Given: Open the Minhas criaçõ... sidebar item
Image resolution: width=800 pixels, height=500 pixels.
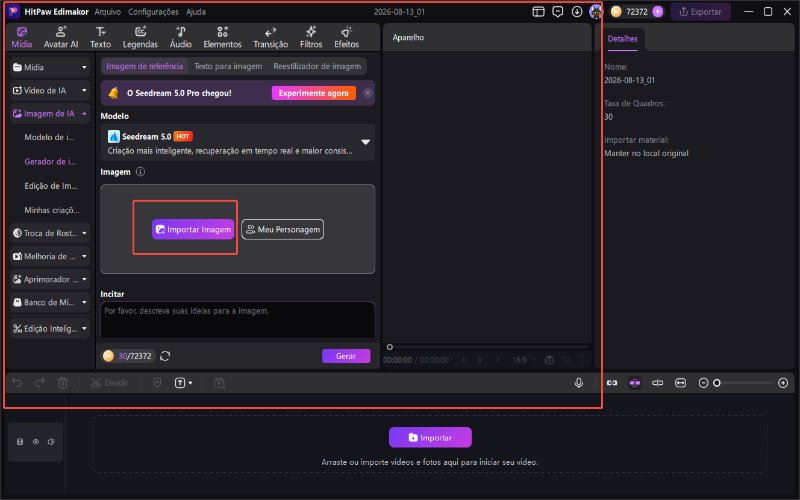Looking at the screenshot, I should [x=52, y=210].
